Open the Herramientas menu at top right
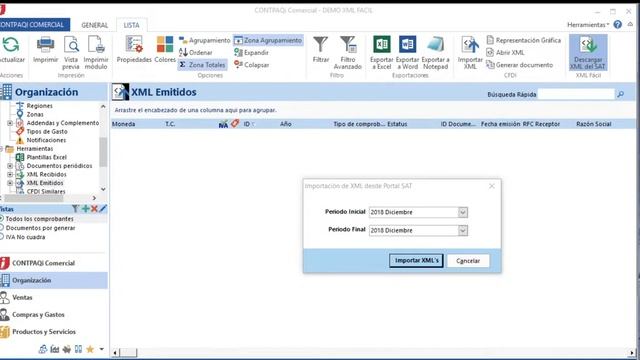Image resolution: width=640 pixels, height=360 pixels. pyautogui.click(x=588, y=25)
